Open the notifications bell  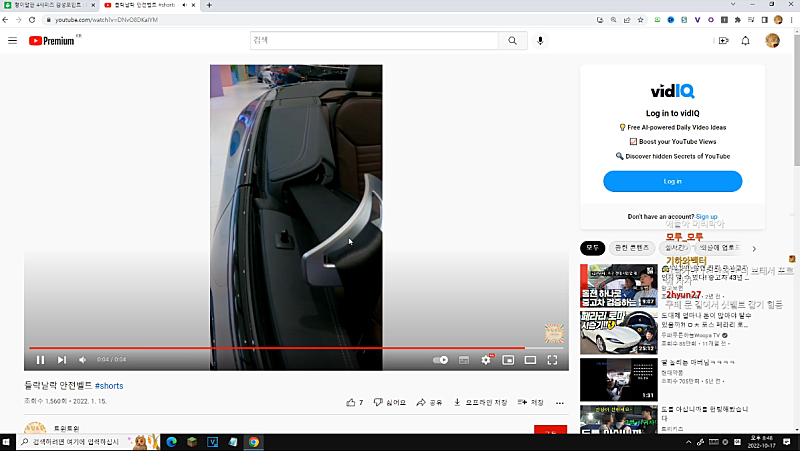coord(745,41)
